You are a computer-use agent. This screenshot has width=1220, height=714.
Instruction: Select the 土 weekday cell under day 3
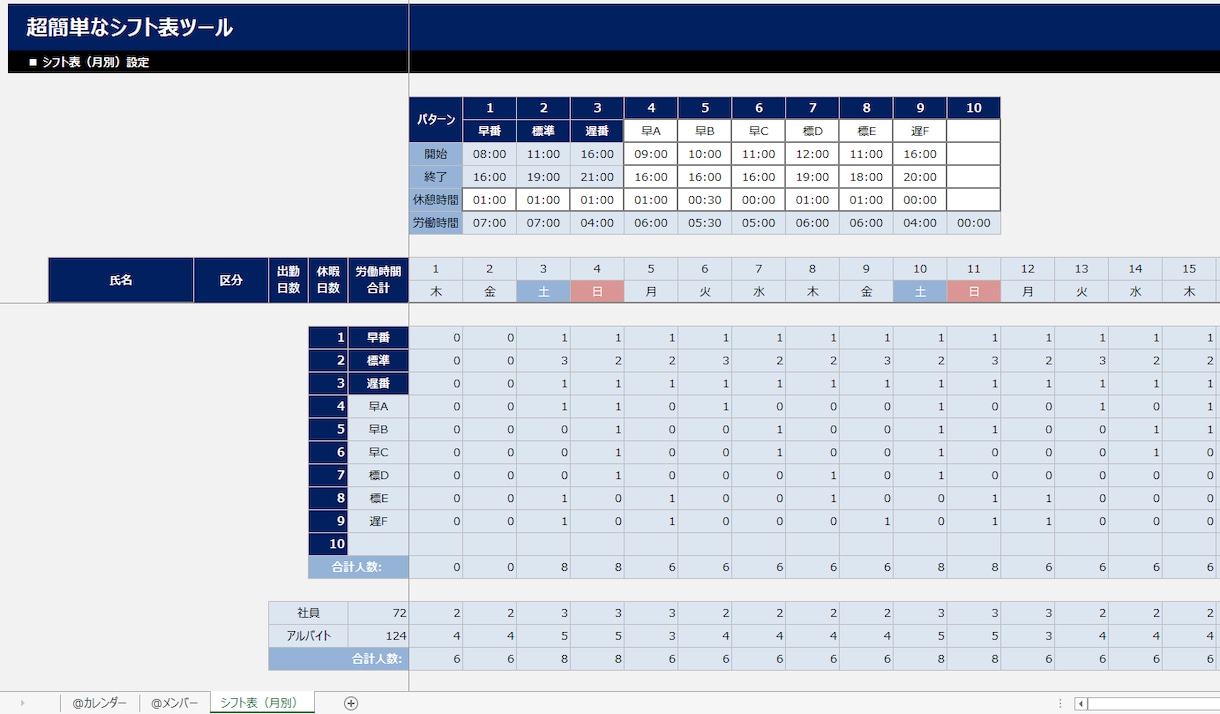point(544,291)
